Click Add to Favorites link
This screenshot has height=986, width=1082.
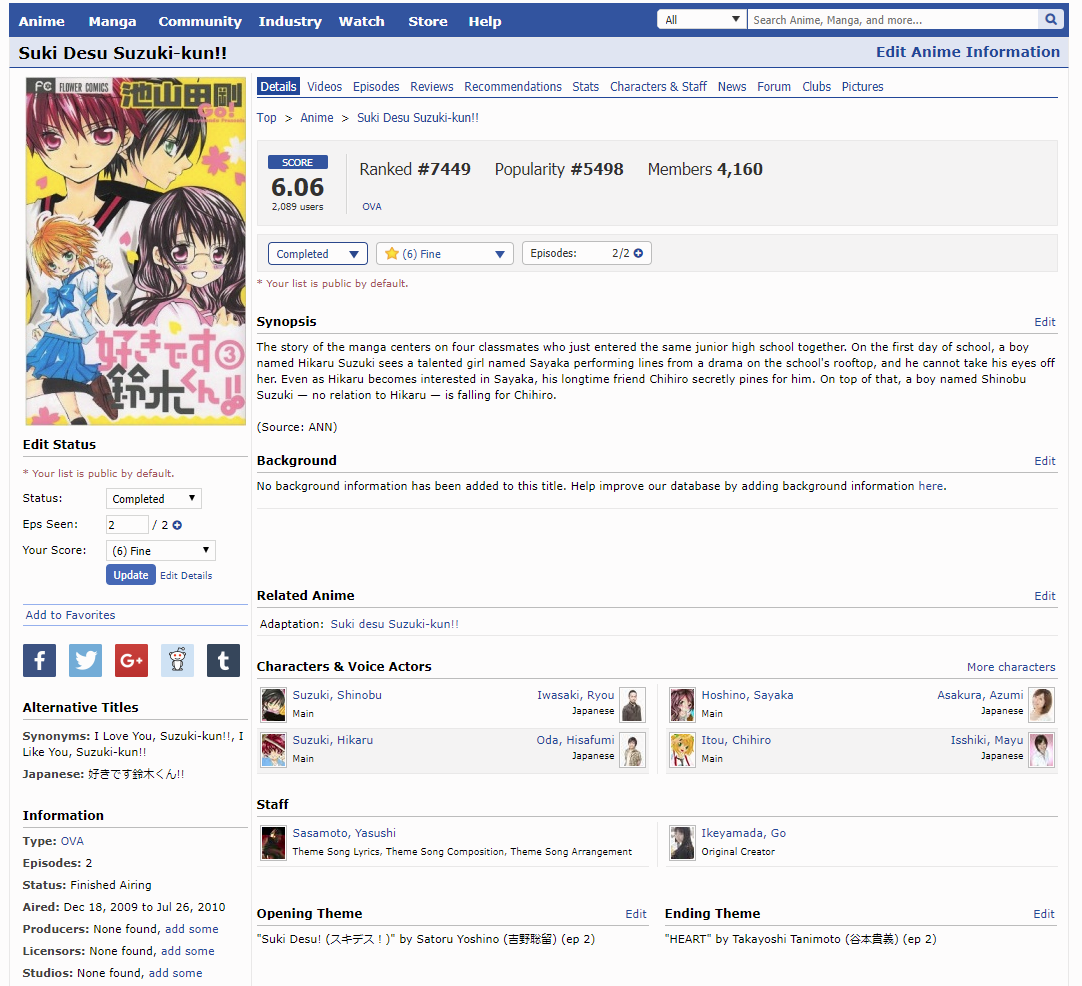click(x=70, y=615)
